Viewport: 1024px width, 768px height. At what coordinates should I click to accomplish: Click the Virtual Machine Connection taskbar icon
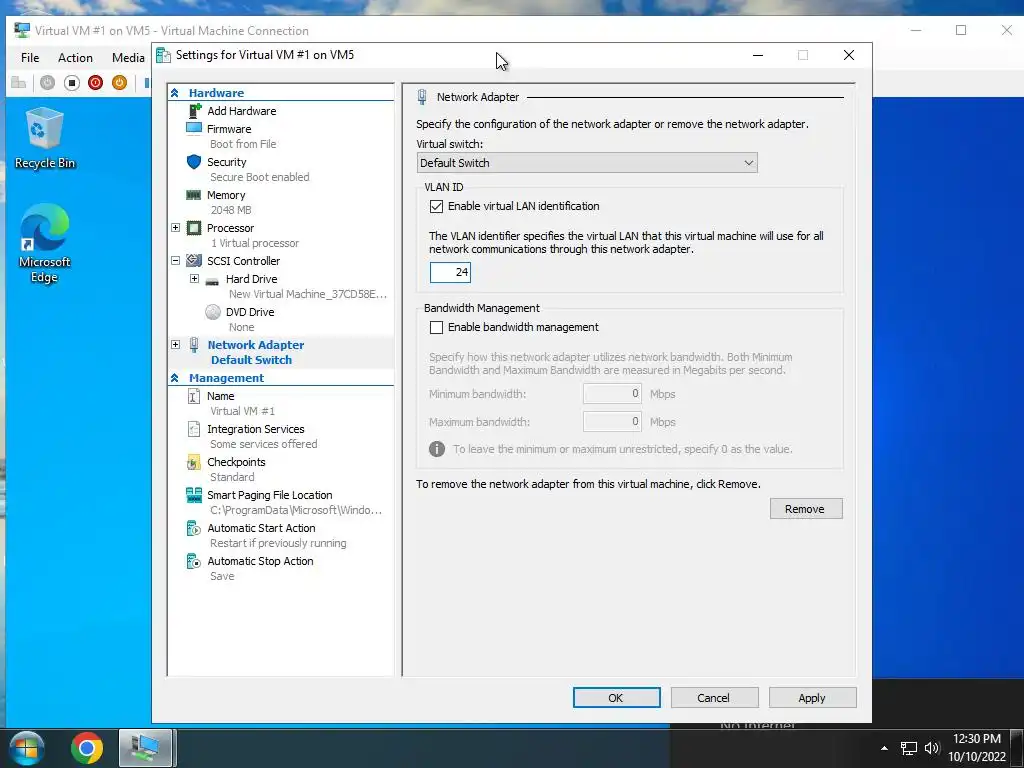click(x=145, y=748)
